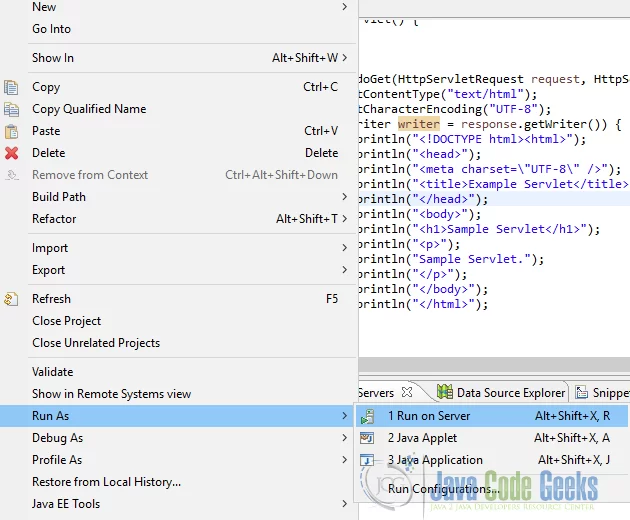Image resolution: width=630 pixels, height=520 pixels.
Task: Click the highlighted writer variable in code
Action: point(419,124)
